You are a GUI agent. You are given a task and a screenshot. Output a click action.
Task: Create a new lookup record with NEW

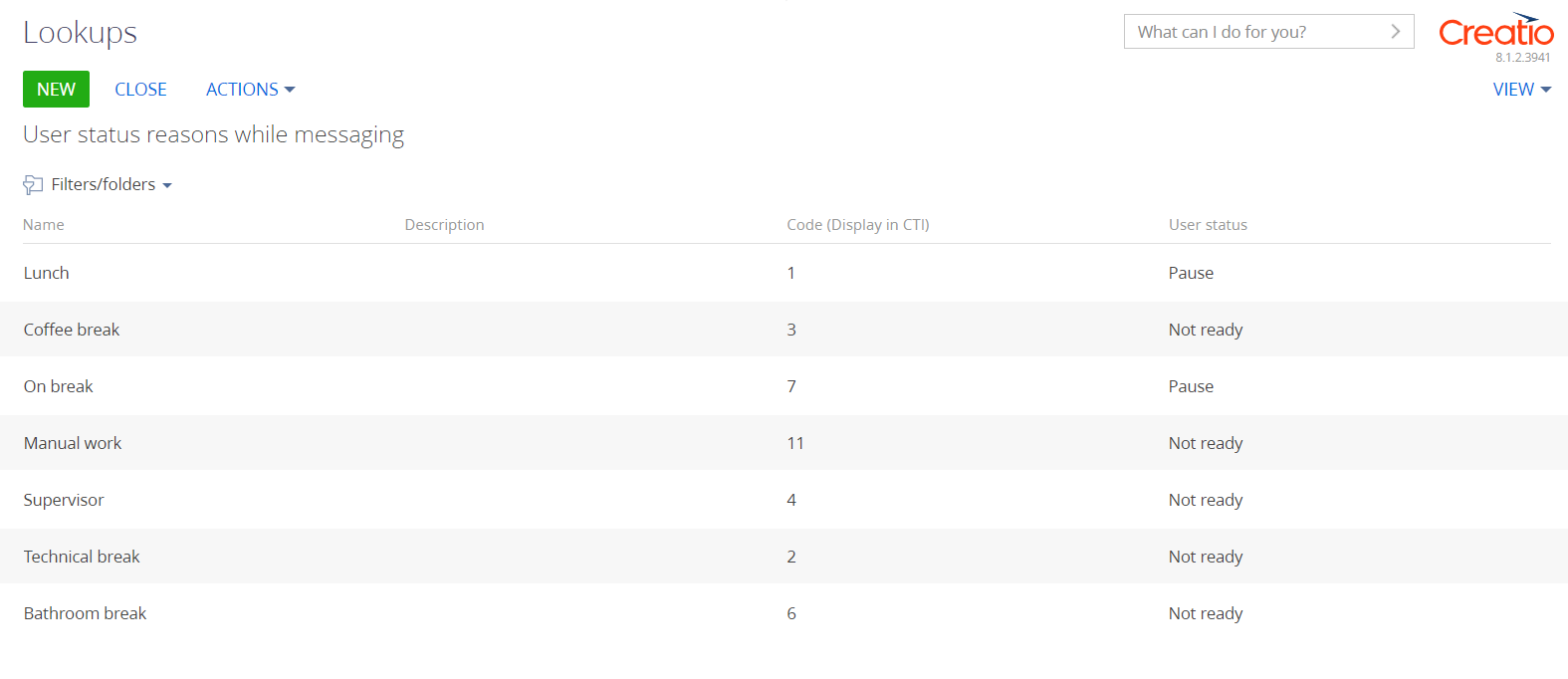click(56, 90)
